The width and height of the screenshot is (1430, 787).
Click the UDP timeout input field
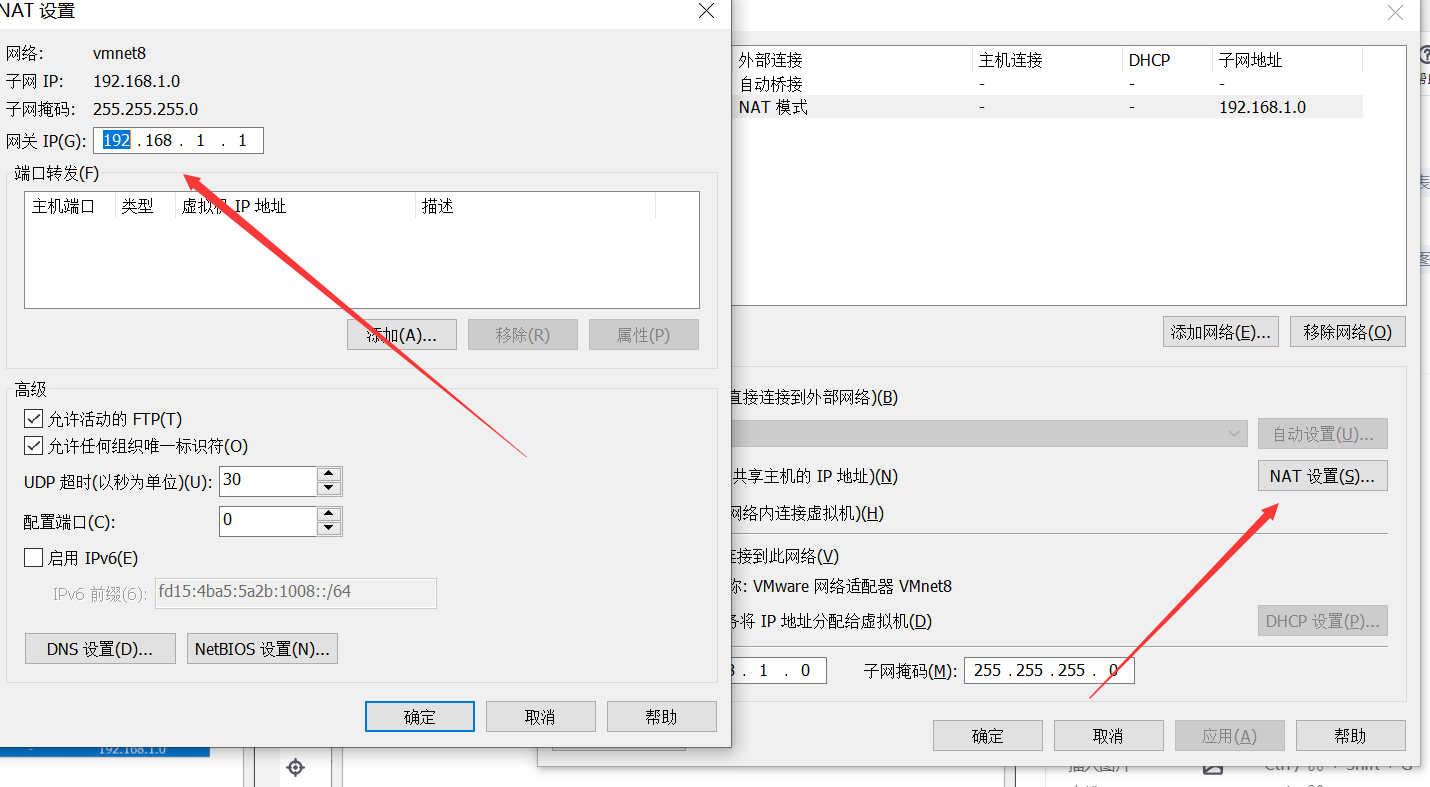pyautogui.click(x=268, y=481)
